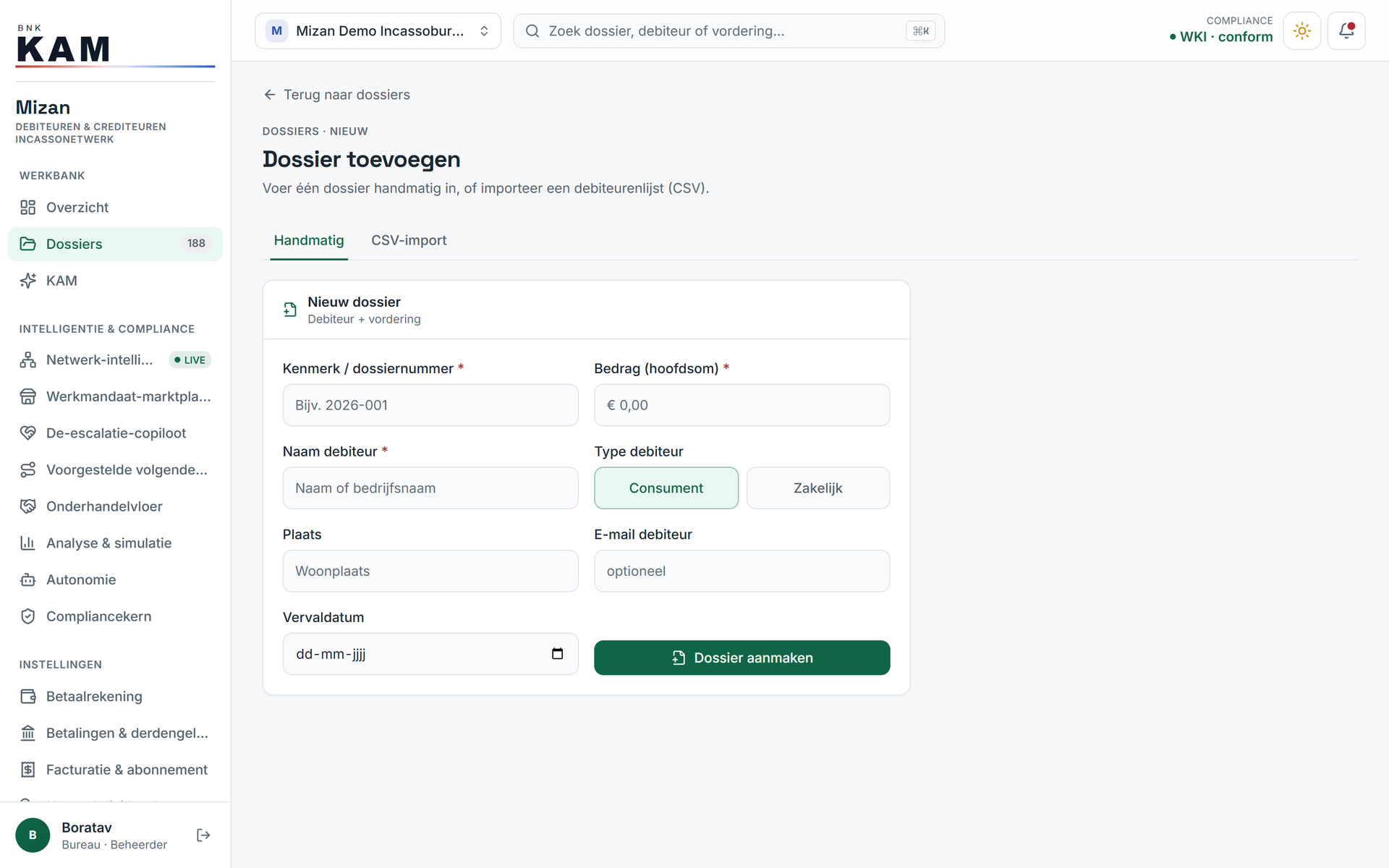Focus the Bedrag (hoofdsom) field
The image size is (1389, 868).
[x=742, y=405]
